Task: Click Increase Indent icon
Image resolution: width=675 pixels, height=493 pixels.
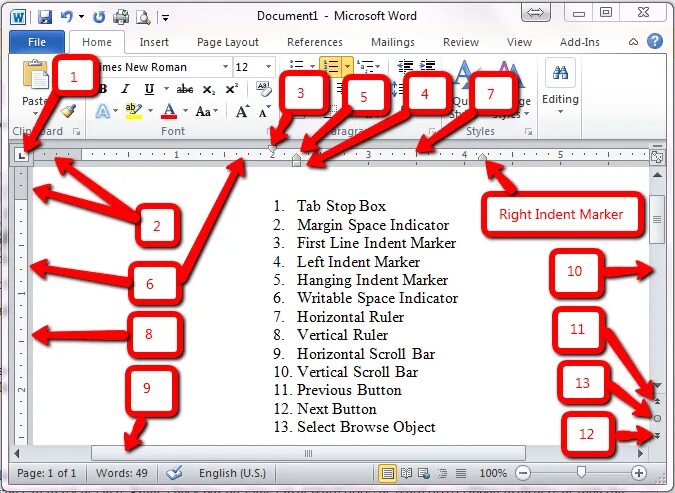Action: (x=427, y=65)
